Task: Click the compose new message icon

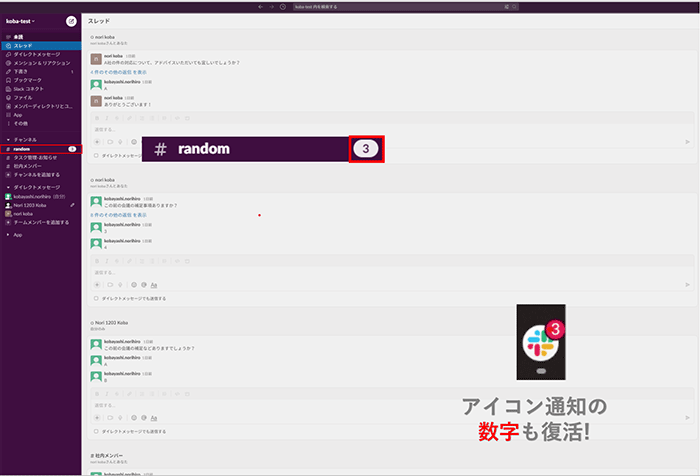Action: [x=71, y=21]
